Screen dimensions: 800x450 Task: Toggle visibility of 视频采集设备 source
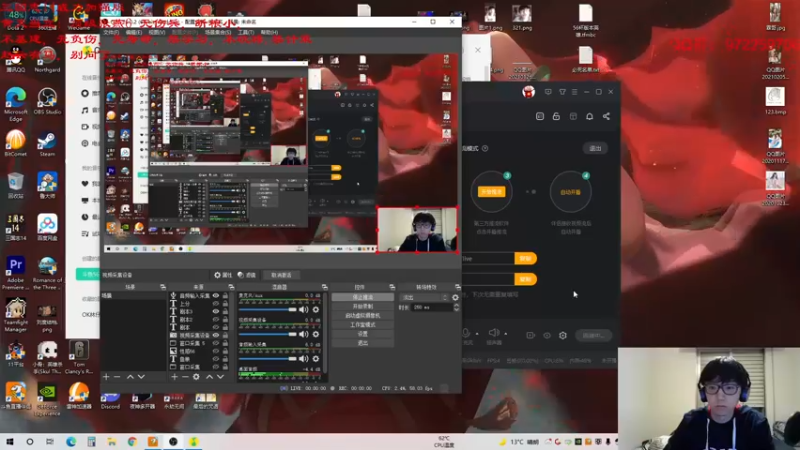click(x=216, y=335)
